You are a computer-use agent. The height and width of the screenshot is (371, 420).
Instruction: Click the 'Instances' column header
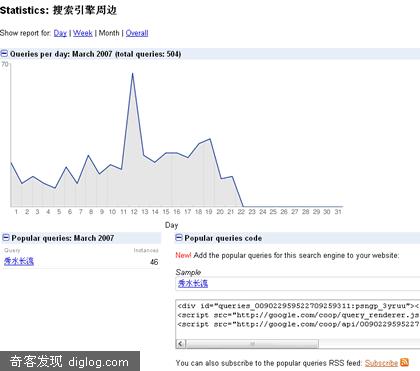(x=146, y=250)
